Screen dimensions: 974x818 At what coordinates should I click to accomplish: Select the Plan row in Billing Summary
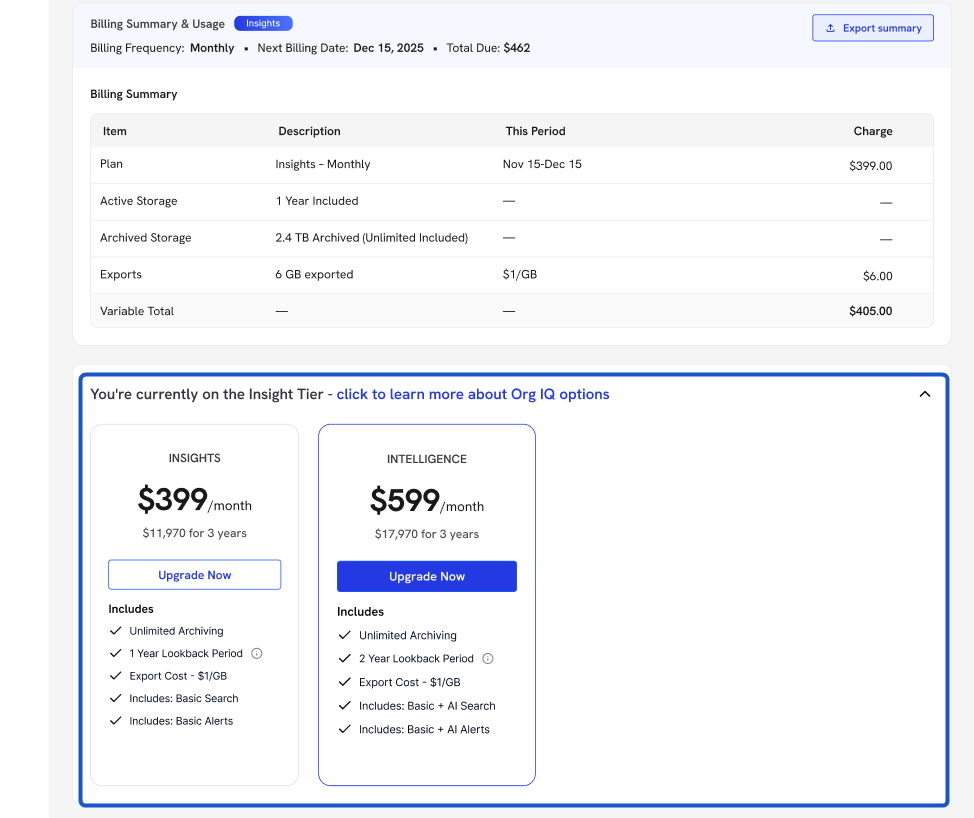(x=511, y=165)
